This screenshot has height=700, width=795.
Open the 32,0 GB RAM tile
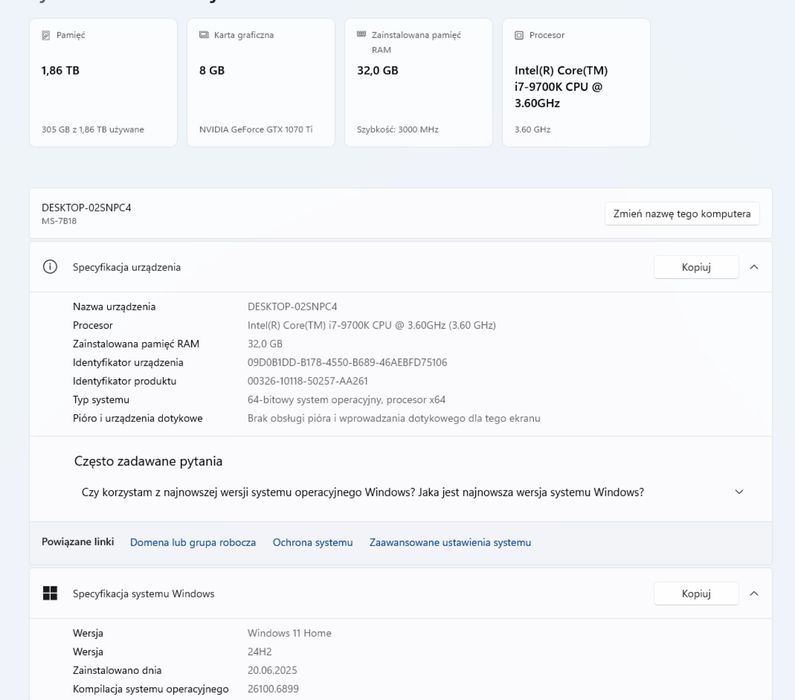pyautogui.click(x=419, y=83)
